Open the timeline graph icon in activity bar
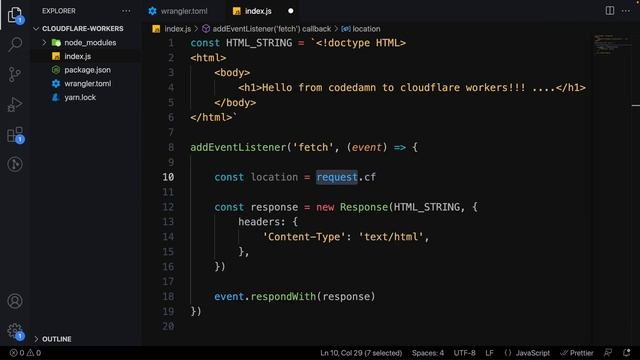The image size is (640, 360). (15, 164)
